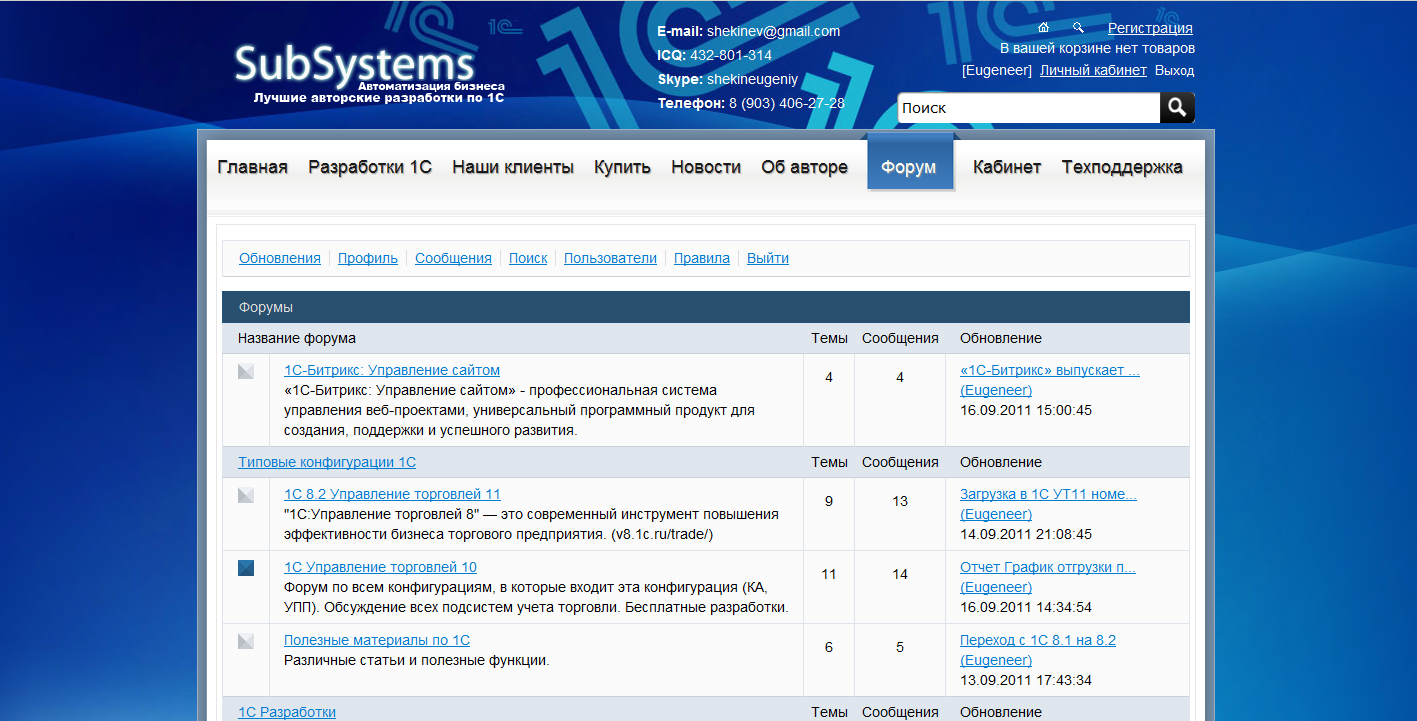The height and width of the screenshot is (721, 1417).
Task: Open category Типовые конфигурации 1С
Action: point(327,462)
